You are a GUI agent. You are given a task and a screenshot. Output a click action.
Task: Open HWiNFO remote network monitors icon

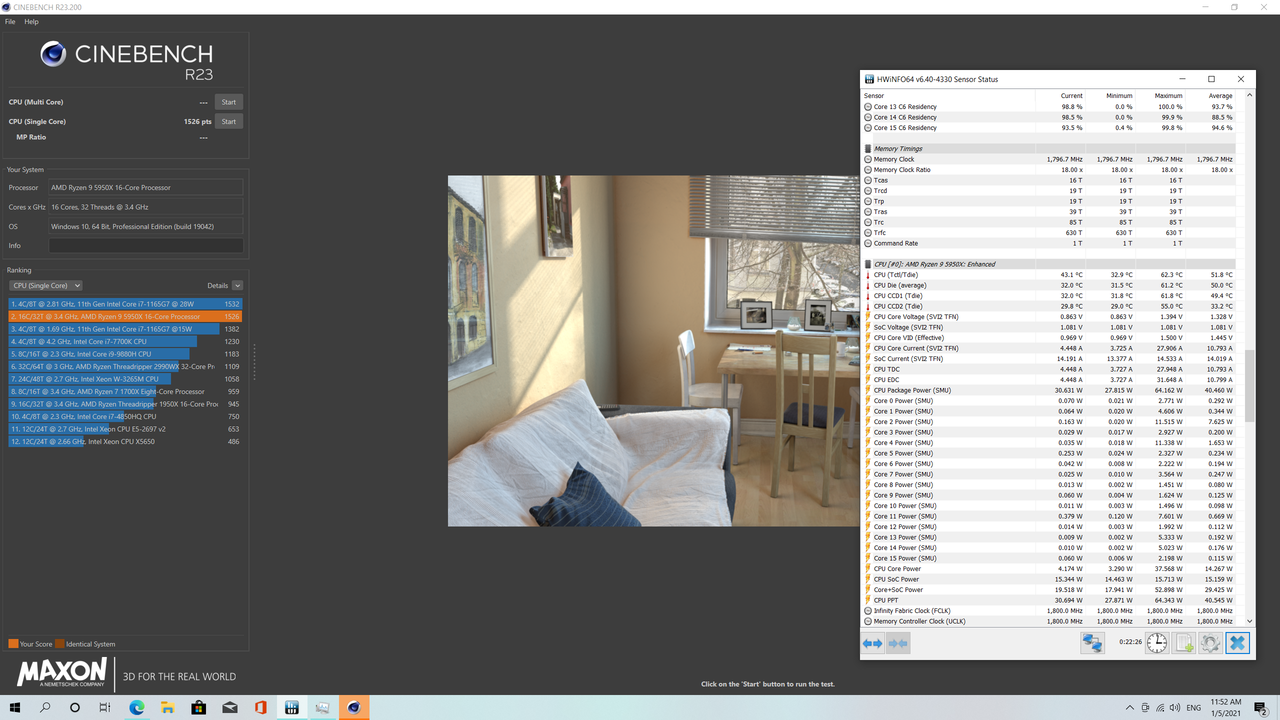click(1092, 642)
